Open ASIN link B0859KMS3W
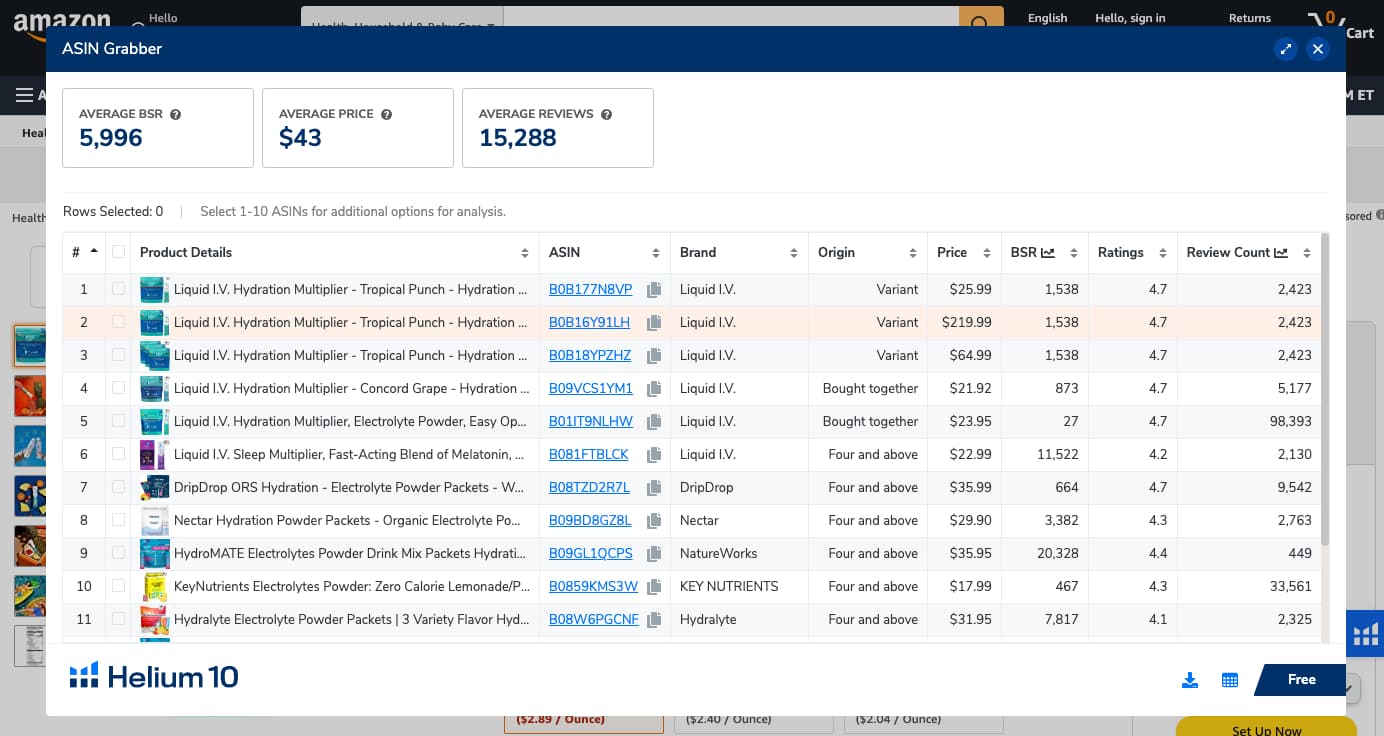This screenshot has height=736, width=1384. tap(593, 587)
